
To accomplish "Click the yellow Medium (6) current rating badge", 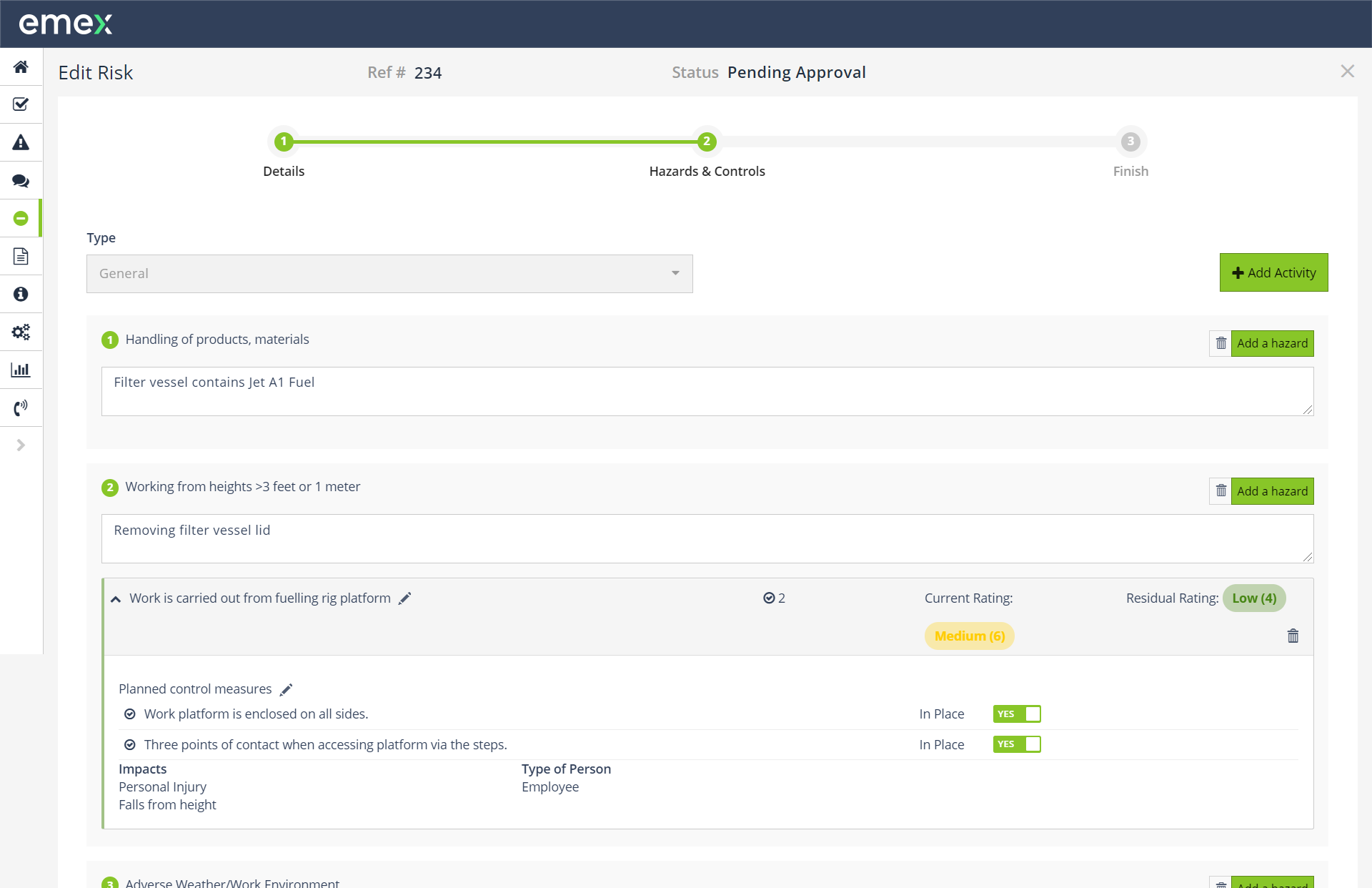I will click(x=969, y=636).
